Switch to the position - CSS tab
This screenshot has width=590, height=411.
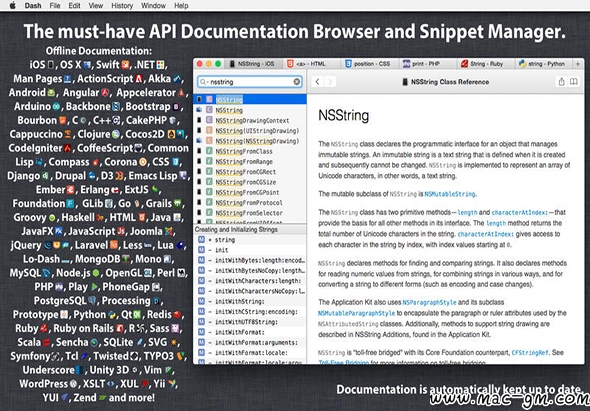[x=367, y=64]
